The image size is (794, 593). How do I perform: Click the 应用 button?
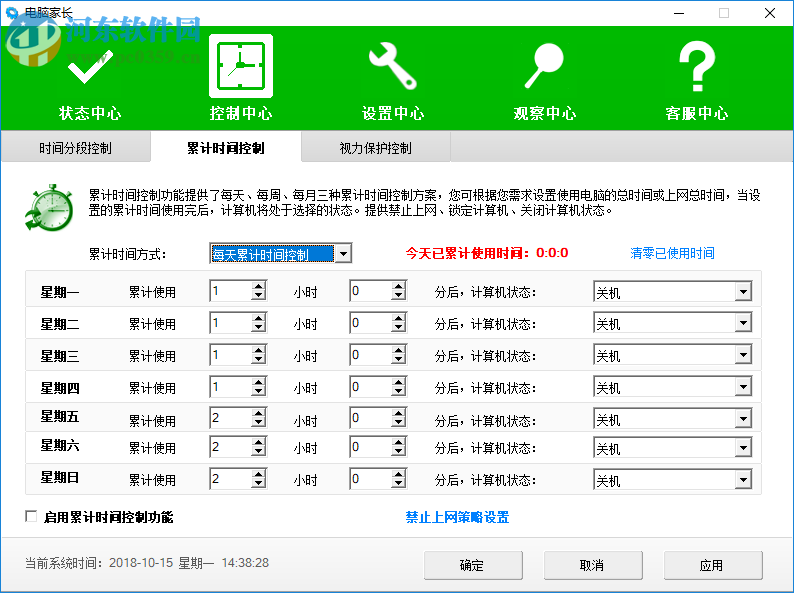point(713,565)
